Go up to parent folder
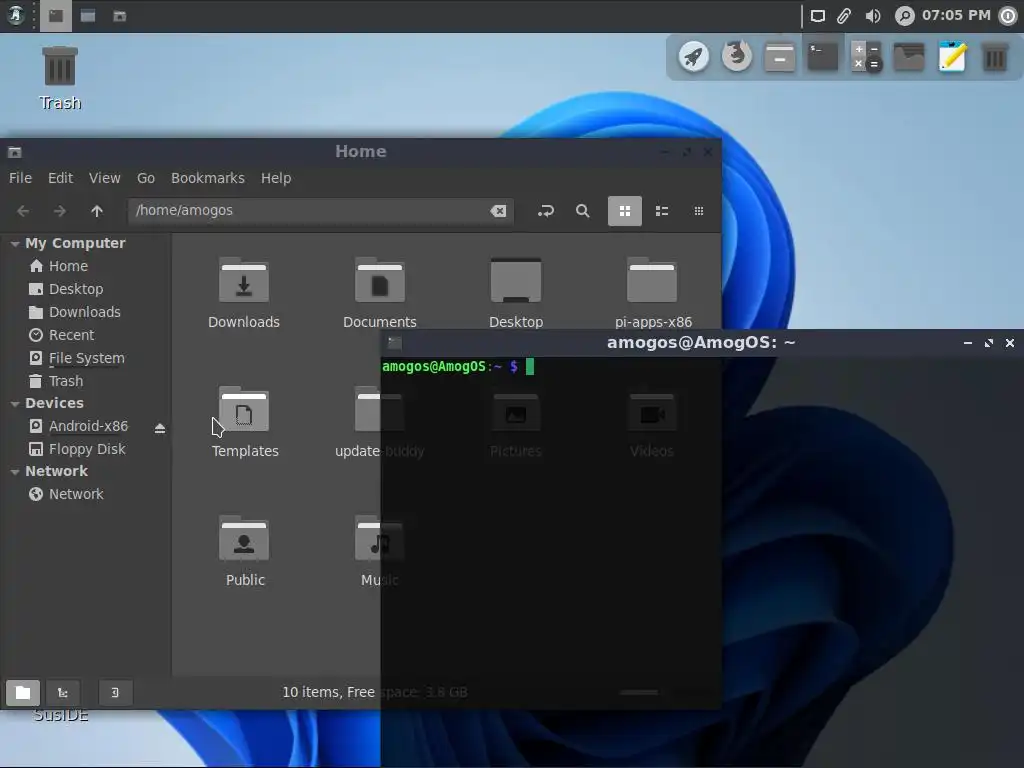Image resolution: width=1024 pixels, height=768 pixels. point(97,211)
